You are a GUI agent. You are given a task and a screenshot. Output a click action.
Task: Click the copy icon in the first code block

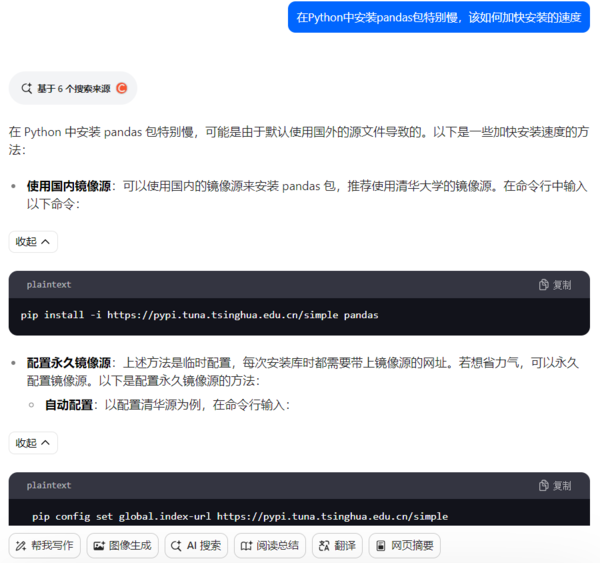coord(543,285)
